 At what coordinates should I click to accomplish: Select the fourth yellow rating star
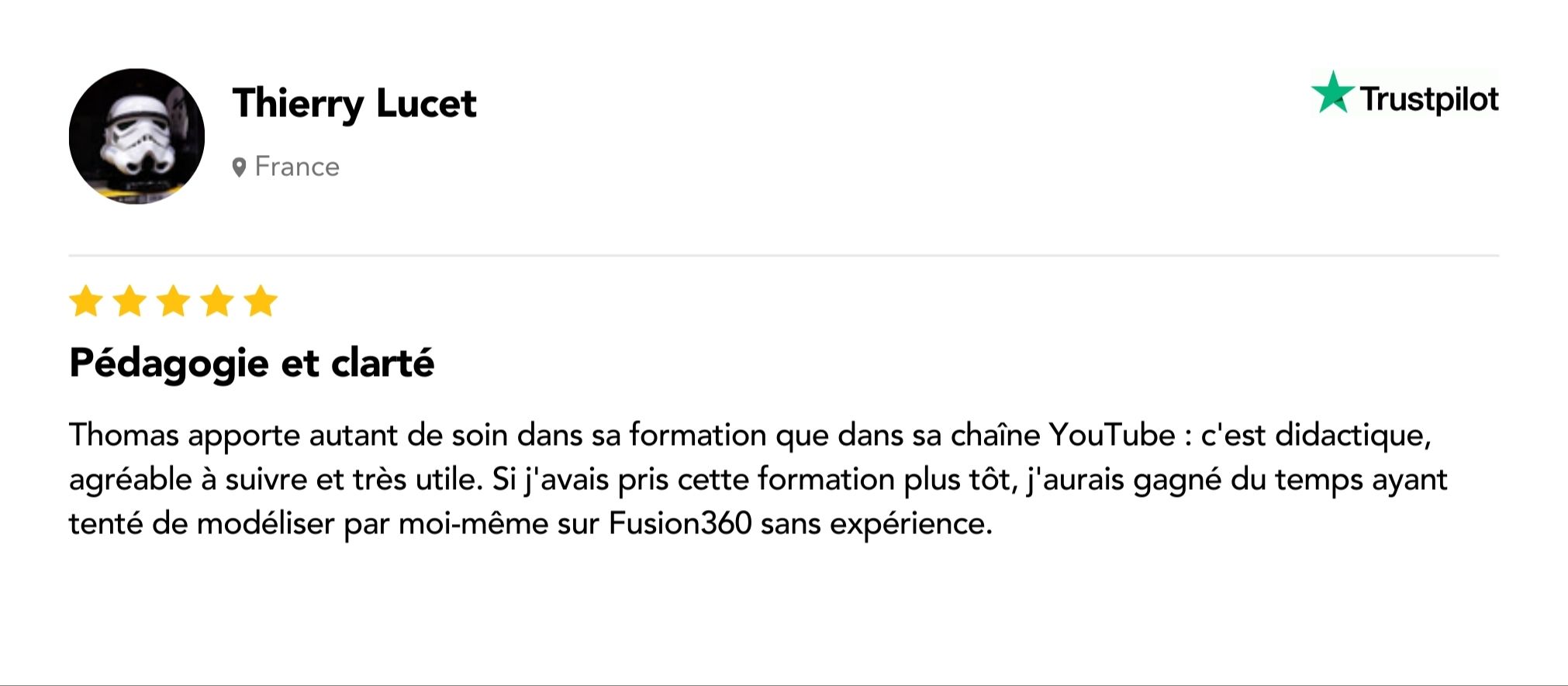click(x=217, y=301)
